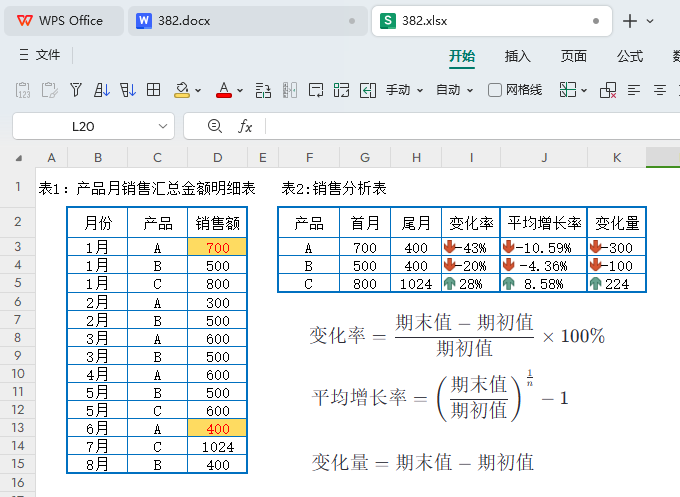680x497 pixels.
Task: Switch to the 公式 ribbon tab
Action: (630, 56)
